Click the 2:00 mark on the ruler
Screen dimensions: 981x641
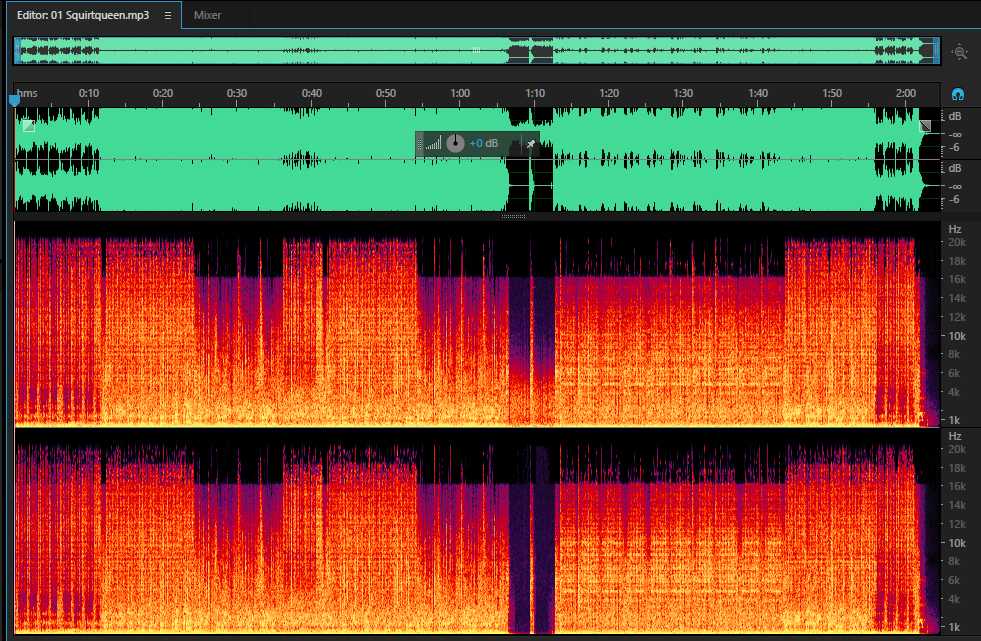tap(905, 93)
